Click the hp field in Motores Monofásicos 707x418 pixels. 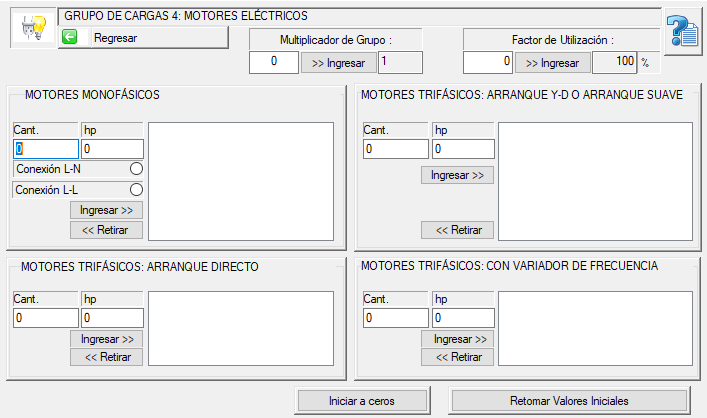pos(112,149)
